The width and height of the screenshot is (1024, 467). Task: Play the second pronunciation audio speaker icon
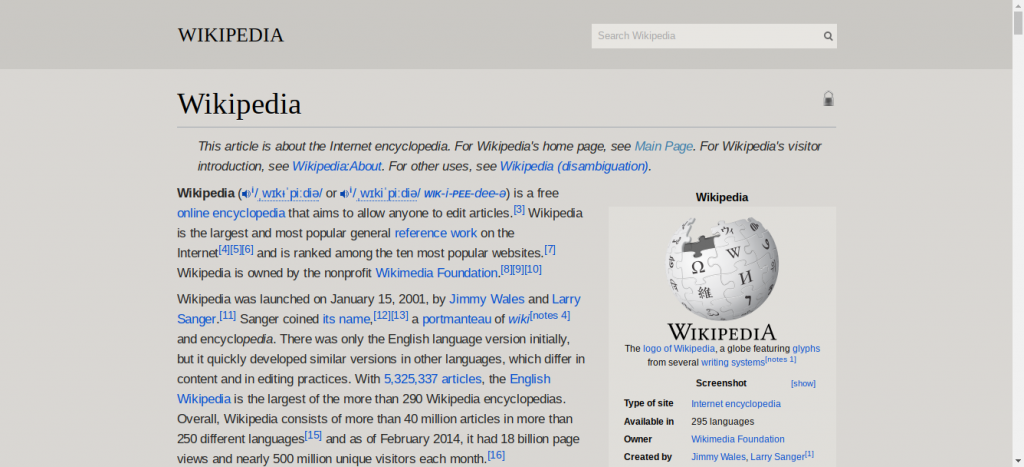[345, 193]
